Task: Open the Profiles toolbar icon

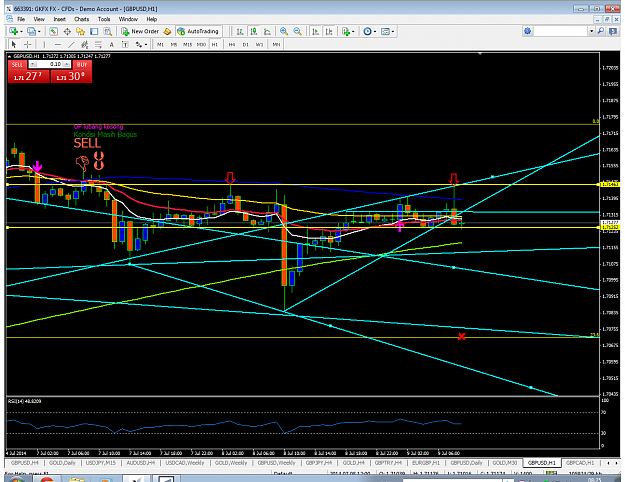Action: (x=31, y=31)
